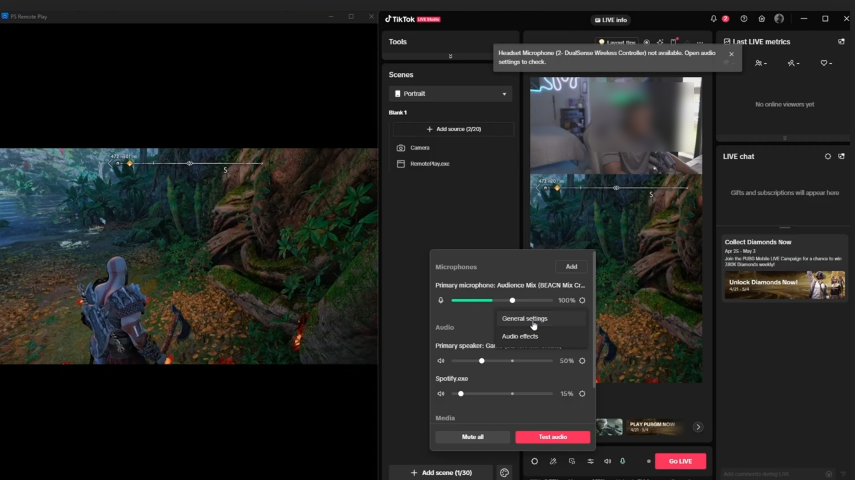Open the help question mark icon
The image size is (855, 480).
744,19
